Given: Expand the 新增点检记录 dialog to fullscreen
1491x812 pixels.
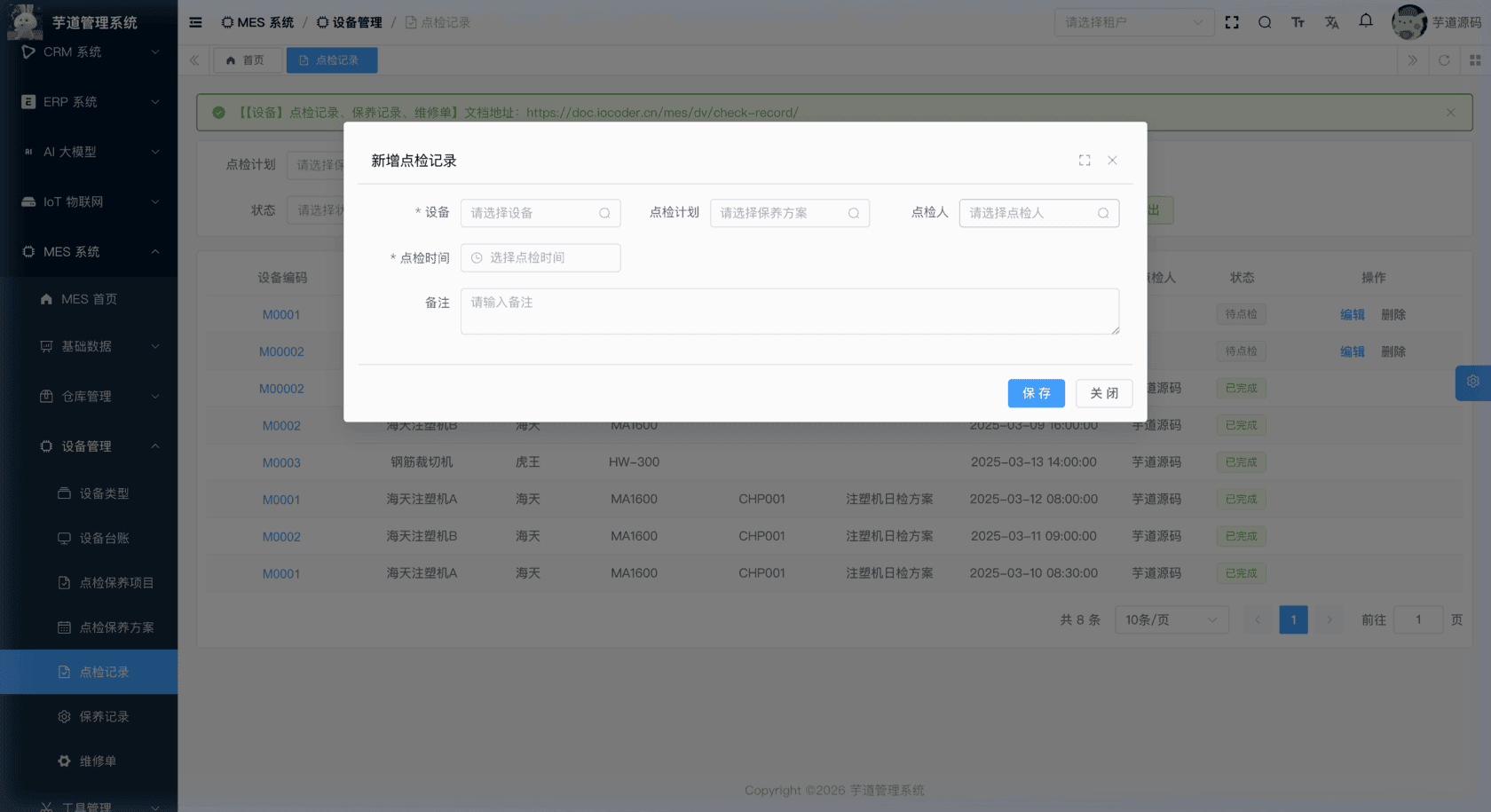Looking at the screenshot, I should point(1084,160).
